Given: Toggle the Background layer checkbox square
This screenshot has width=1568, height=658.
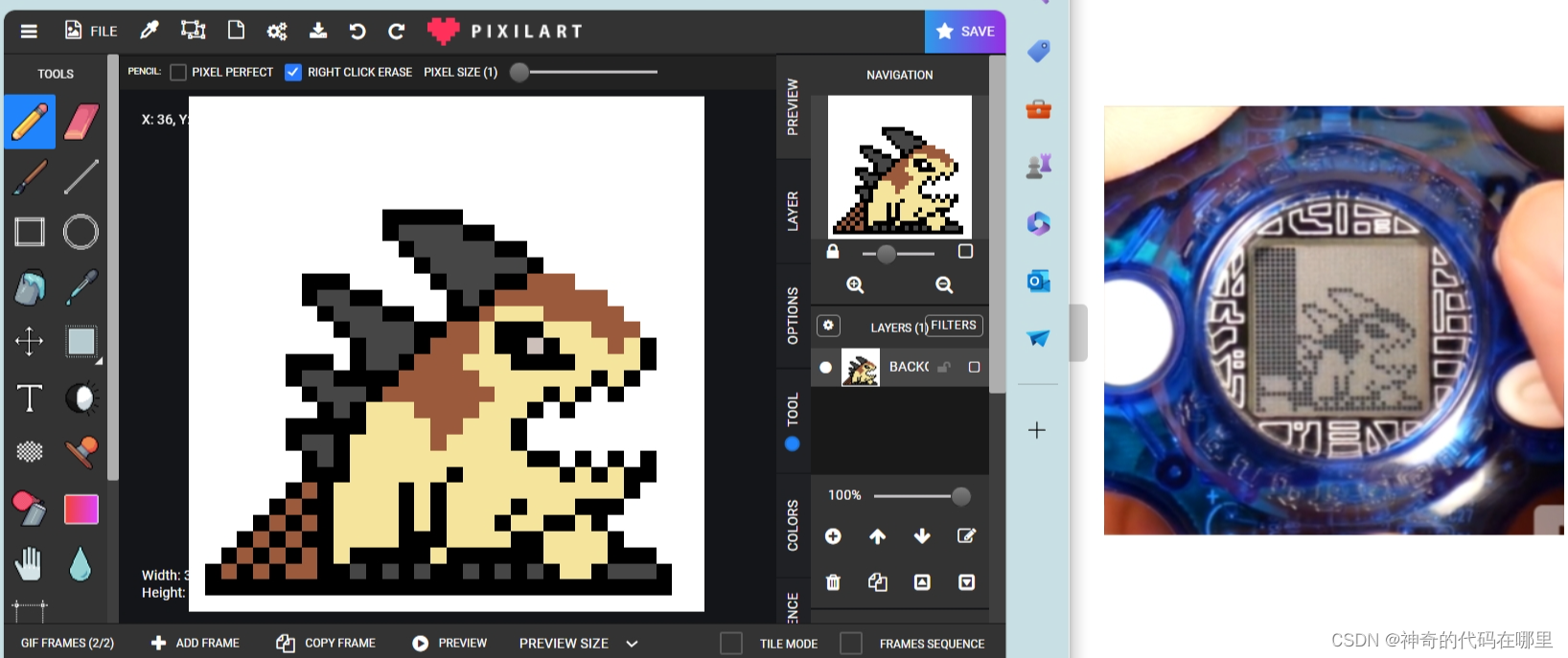Looking at the screenshot, I should [x=974, y=367].
